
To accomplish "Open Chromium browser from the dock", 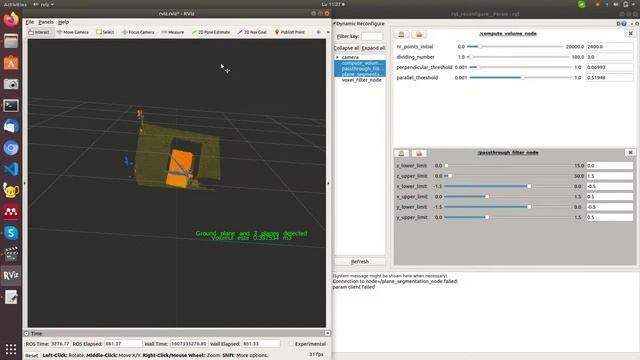I will click(x=11, y=148).
